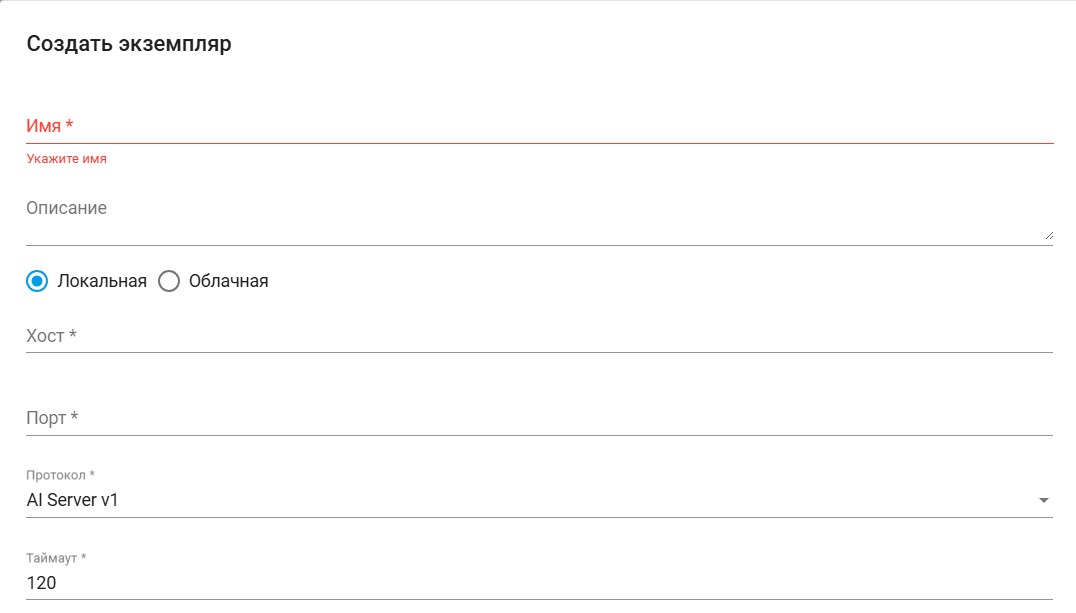
Task: Click the red Укажите имя error message
Action: point(67,159)
